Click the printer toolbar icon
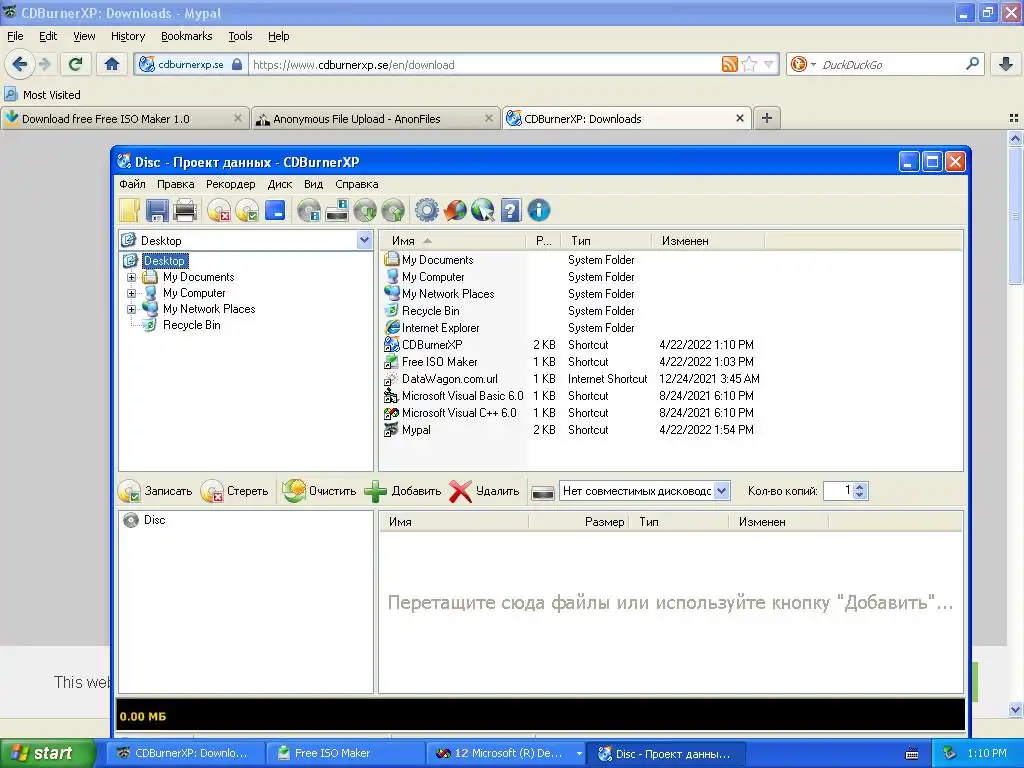 [185, 210]
